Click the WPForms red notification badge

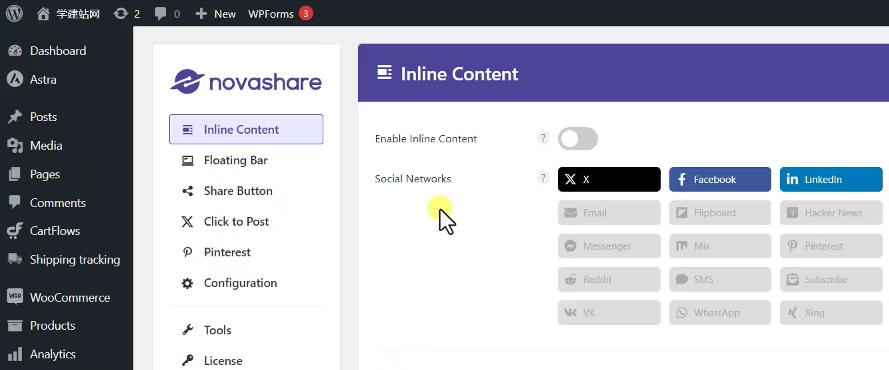[x=306, y=14]
